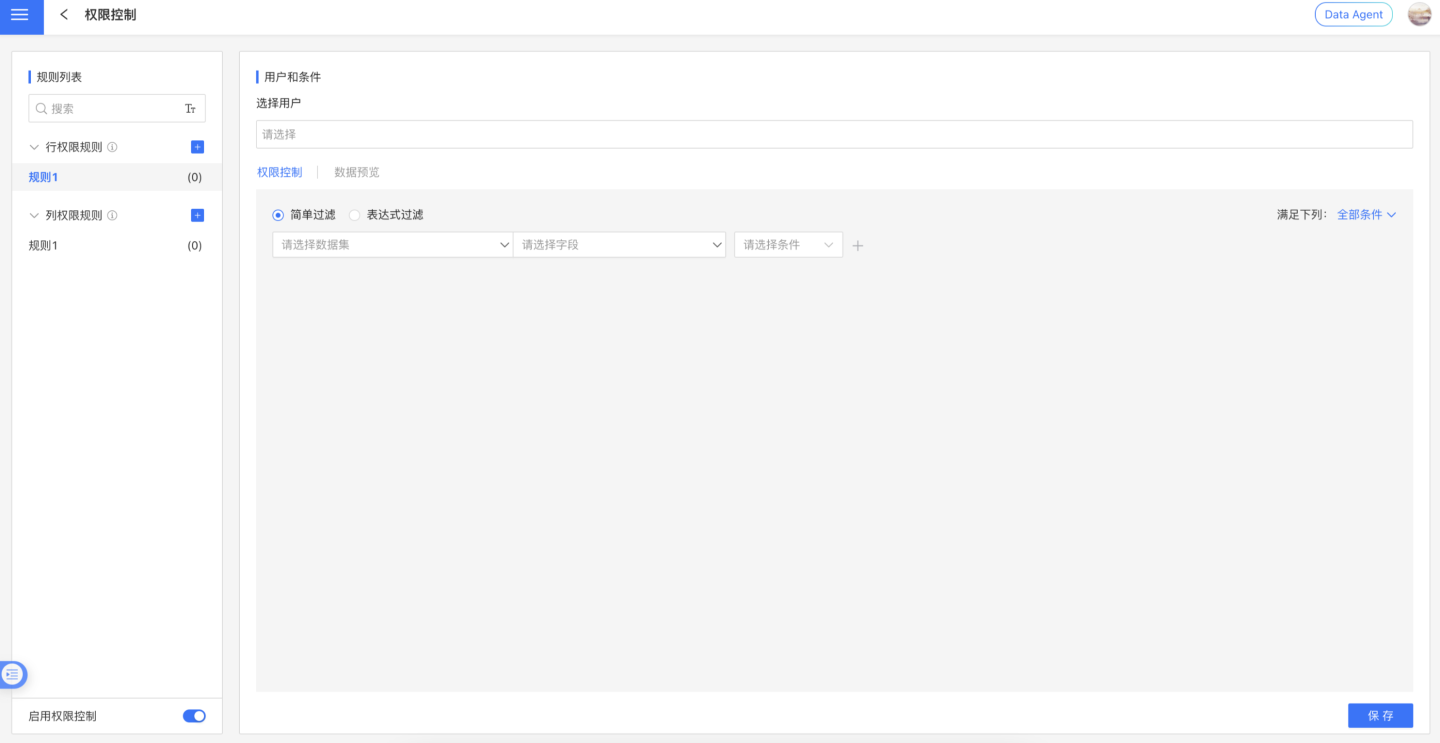1440x743 pixels.
Task: Add a new 行权限规则 with plus icon
Action: (x=197, y=147)
